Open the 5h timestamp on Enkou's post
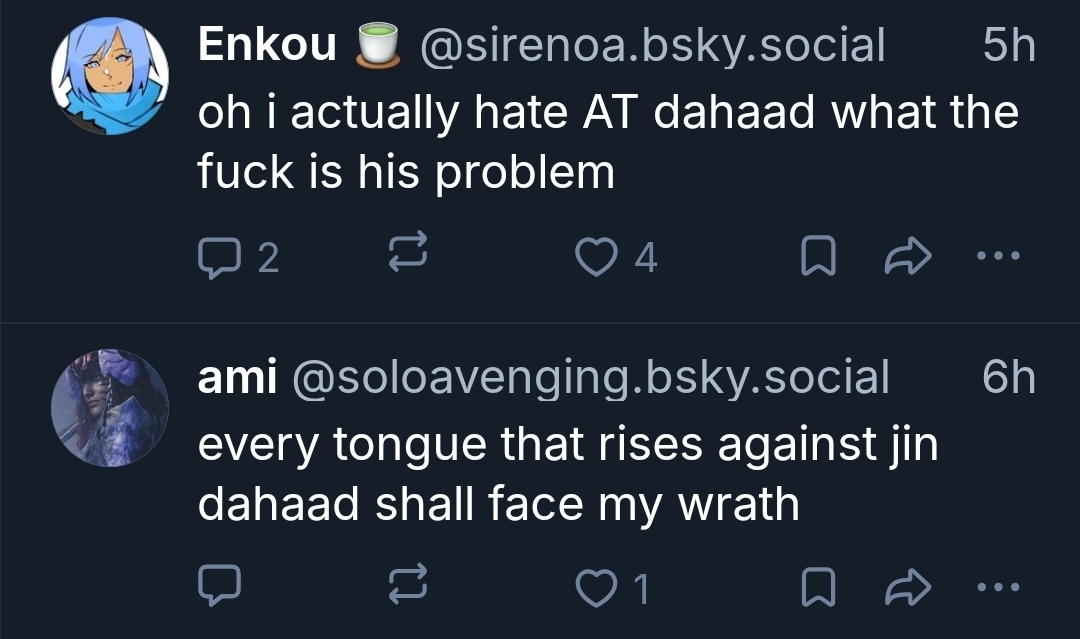Screen dimensions: 1080x639 click(x=1008, y=46)
